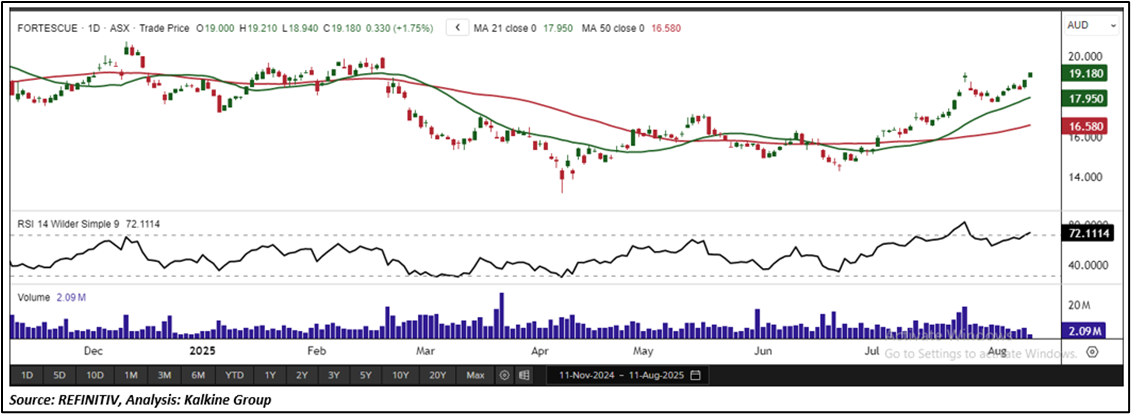Select the 1Y time range
Viewport: 1131px width, 414px height.
pyautogui.click(x=270, y=375)
